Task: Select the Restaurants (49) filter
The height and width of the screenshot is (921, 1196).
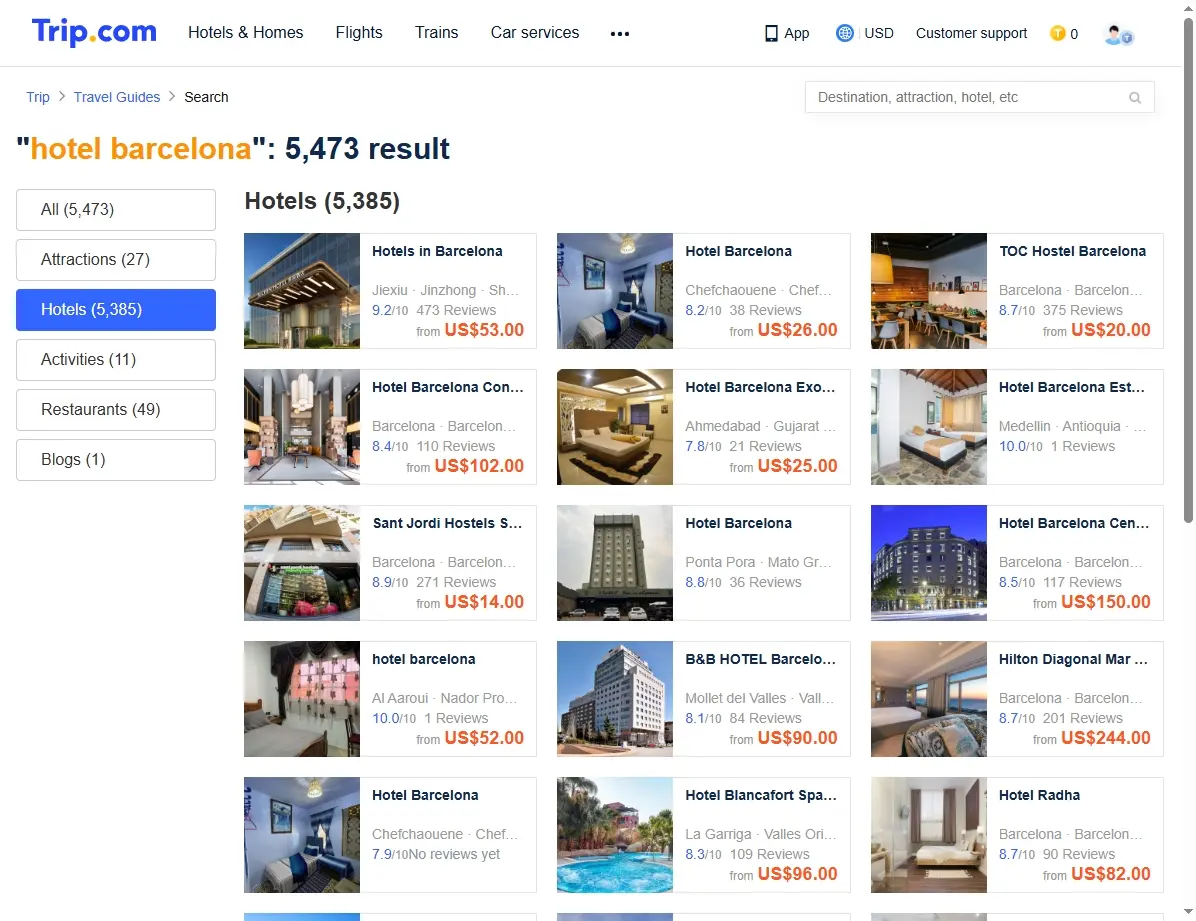Action: coord(116,410)
